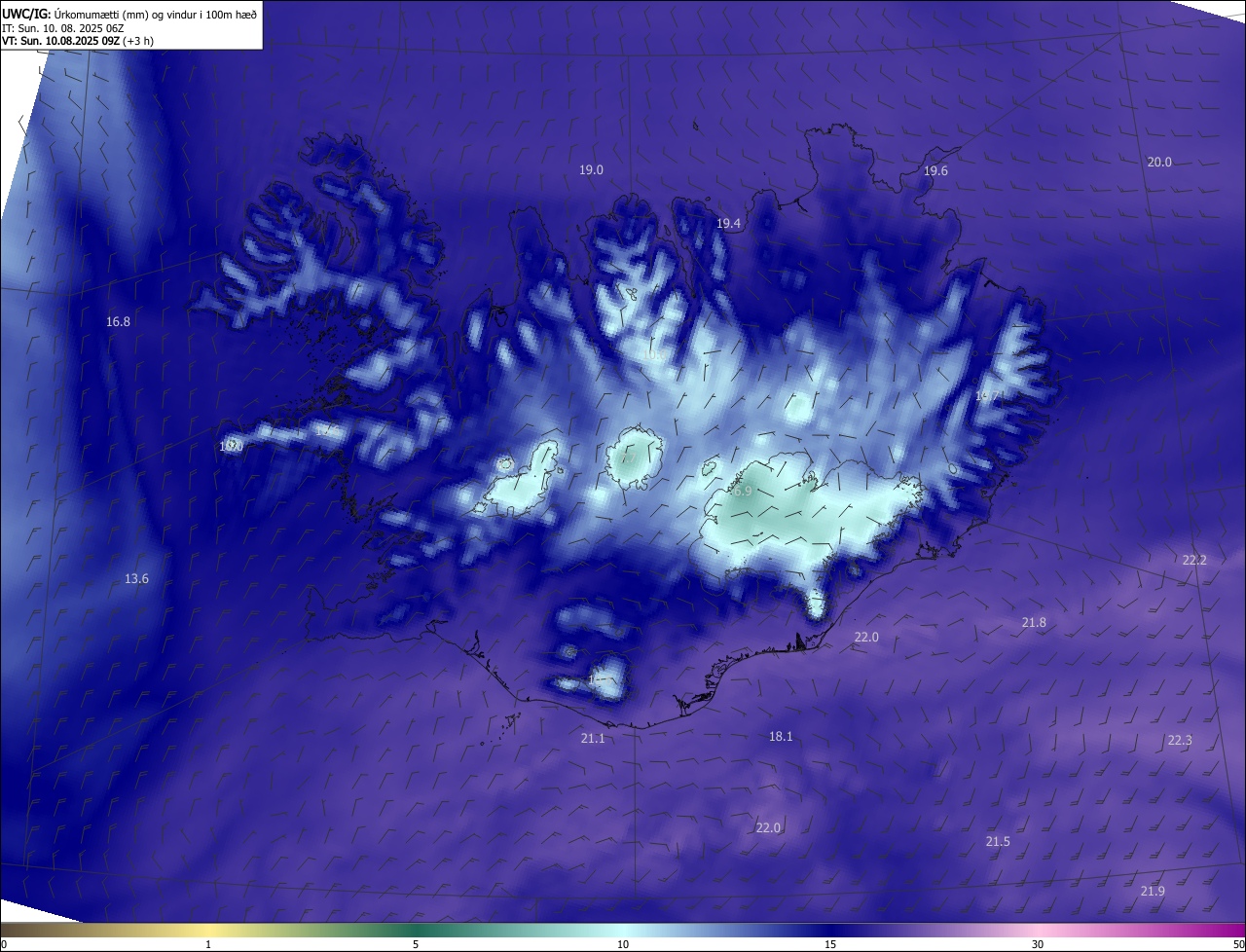The image size is (1246, 952).
Task: Click the 18.1 value label
Action: point(781,737)
